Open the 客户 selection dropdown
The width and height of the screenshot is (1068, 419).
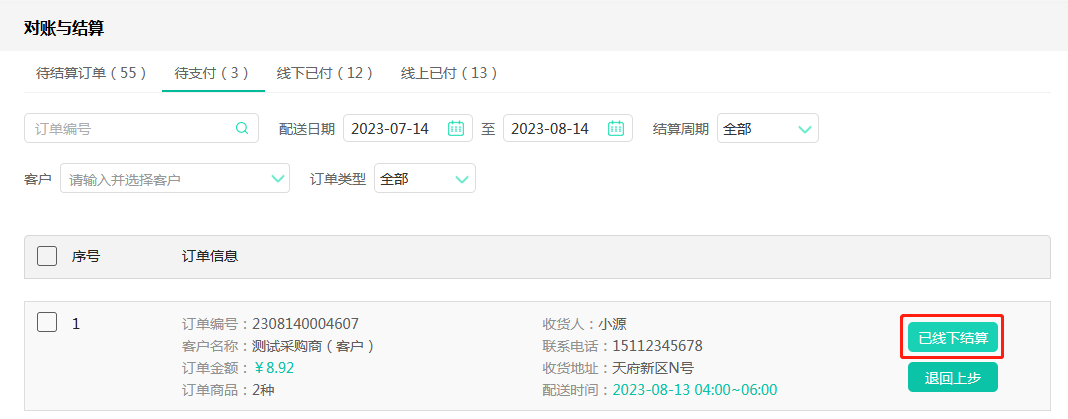click(278, 179)
